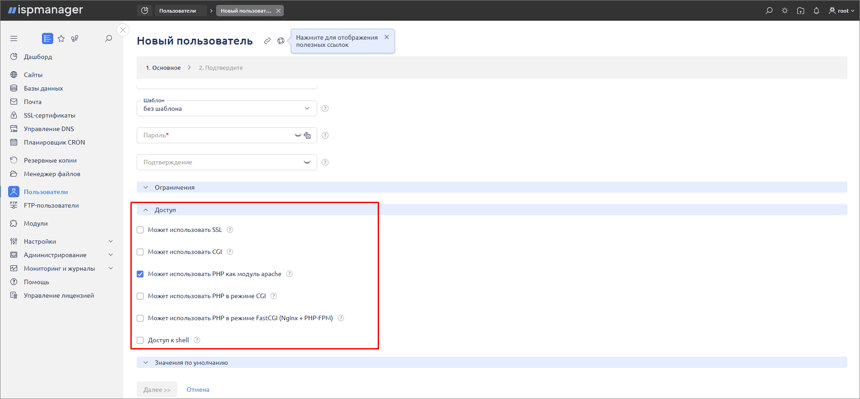Click the Управление DNS icon
The height and width of the screenshot is (399, 860).
(x=14, y=129)
